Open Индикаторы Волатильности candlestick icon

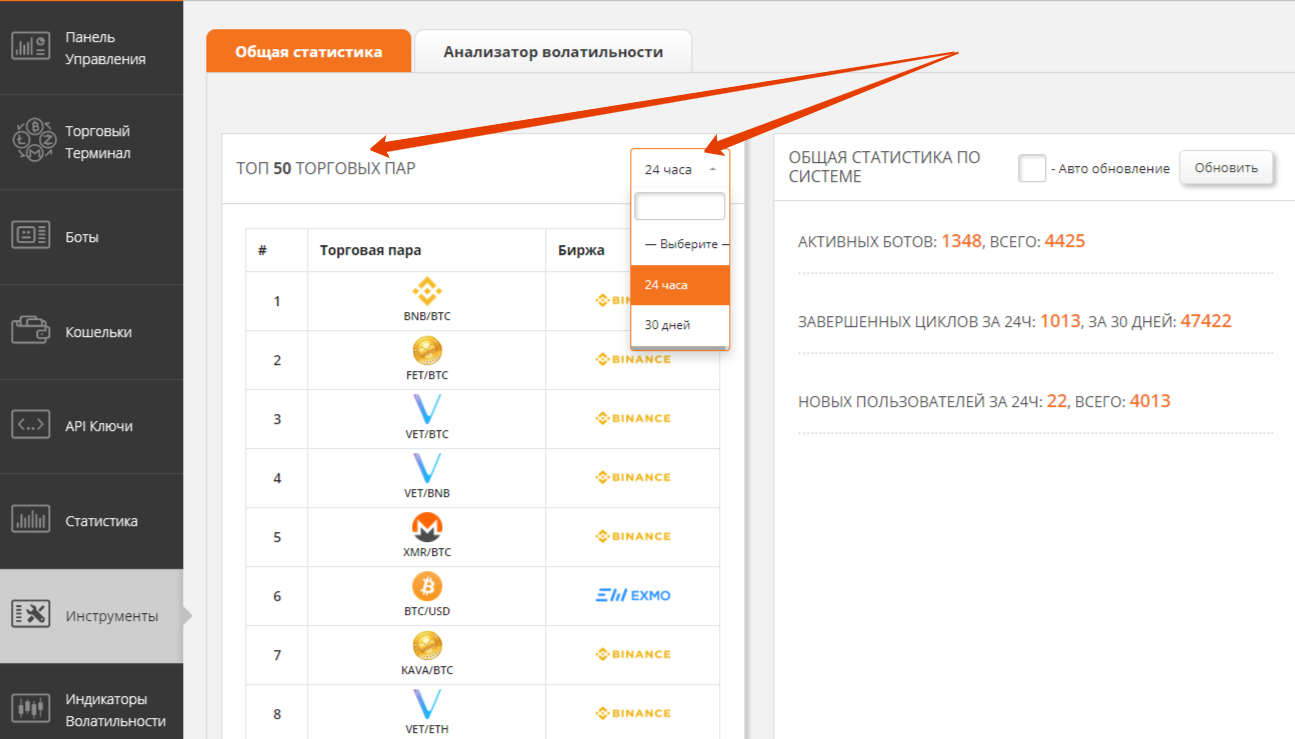[x=30, y=709]
